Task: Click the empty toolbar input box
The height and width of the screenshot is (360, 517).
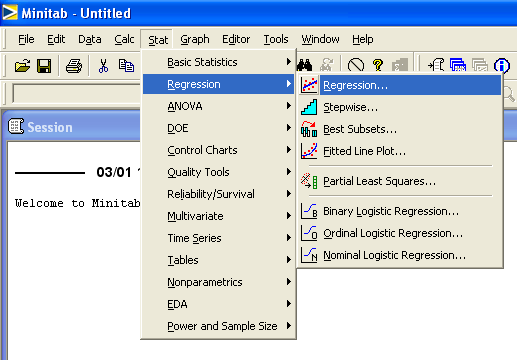Action: click(x=77, y=93)
